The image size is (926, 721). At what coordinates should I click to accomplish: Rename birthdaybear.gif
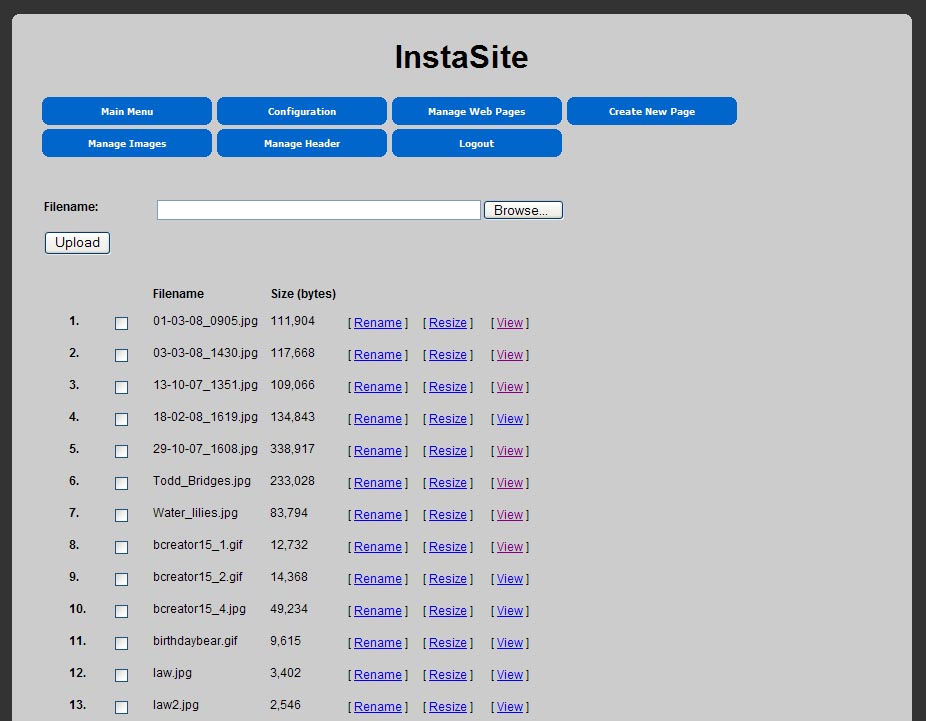pos(377,642)
